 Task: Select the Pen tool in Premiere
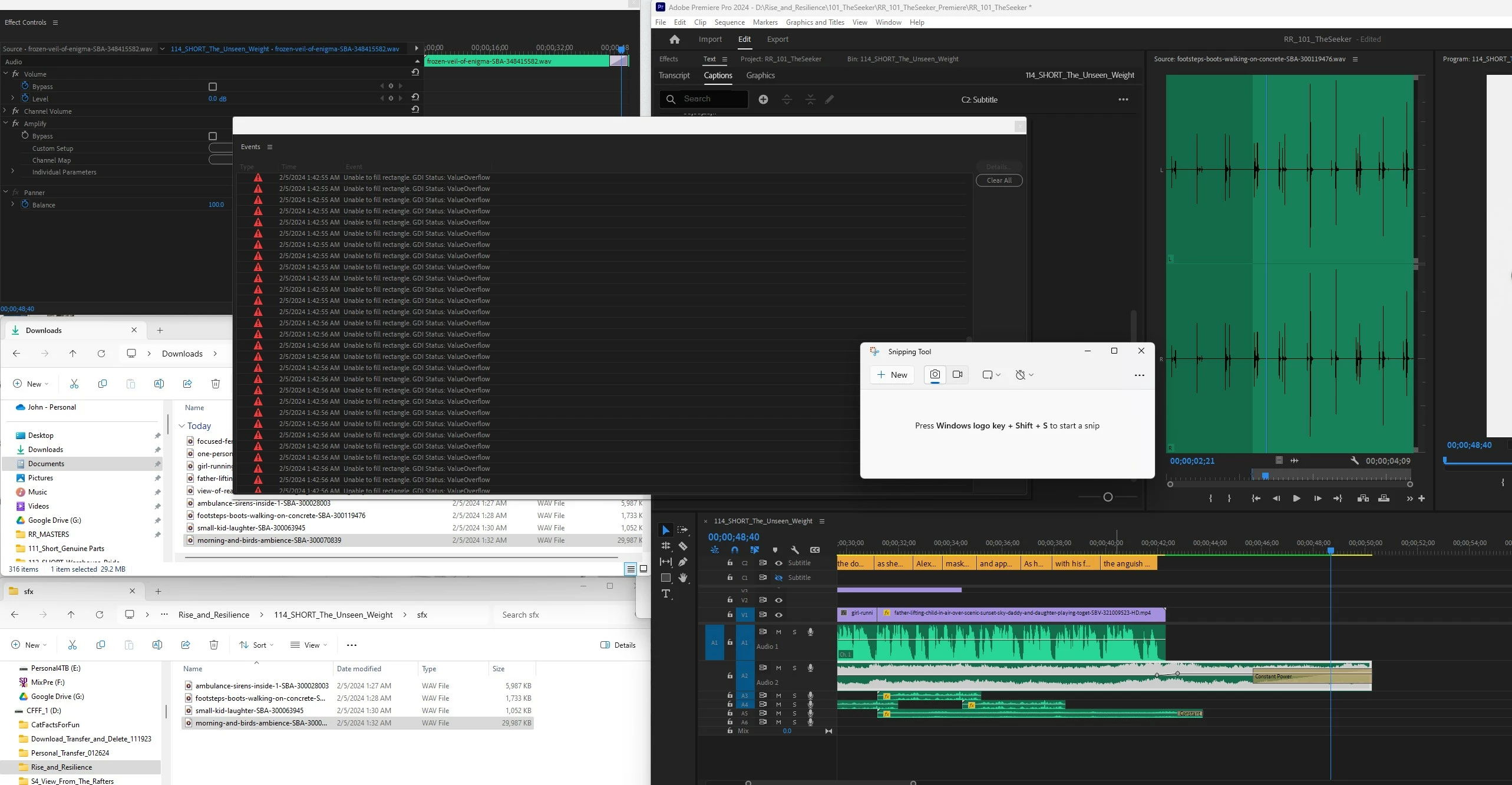pyautogui.click(x=682, y=562)
